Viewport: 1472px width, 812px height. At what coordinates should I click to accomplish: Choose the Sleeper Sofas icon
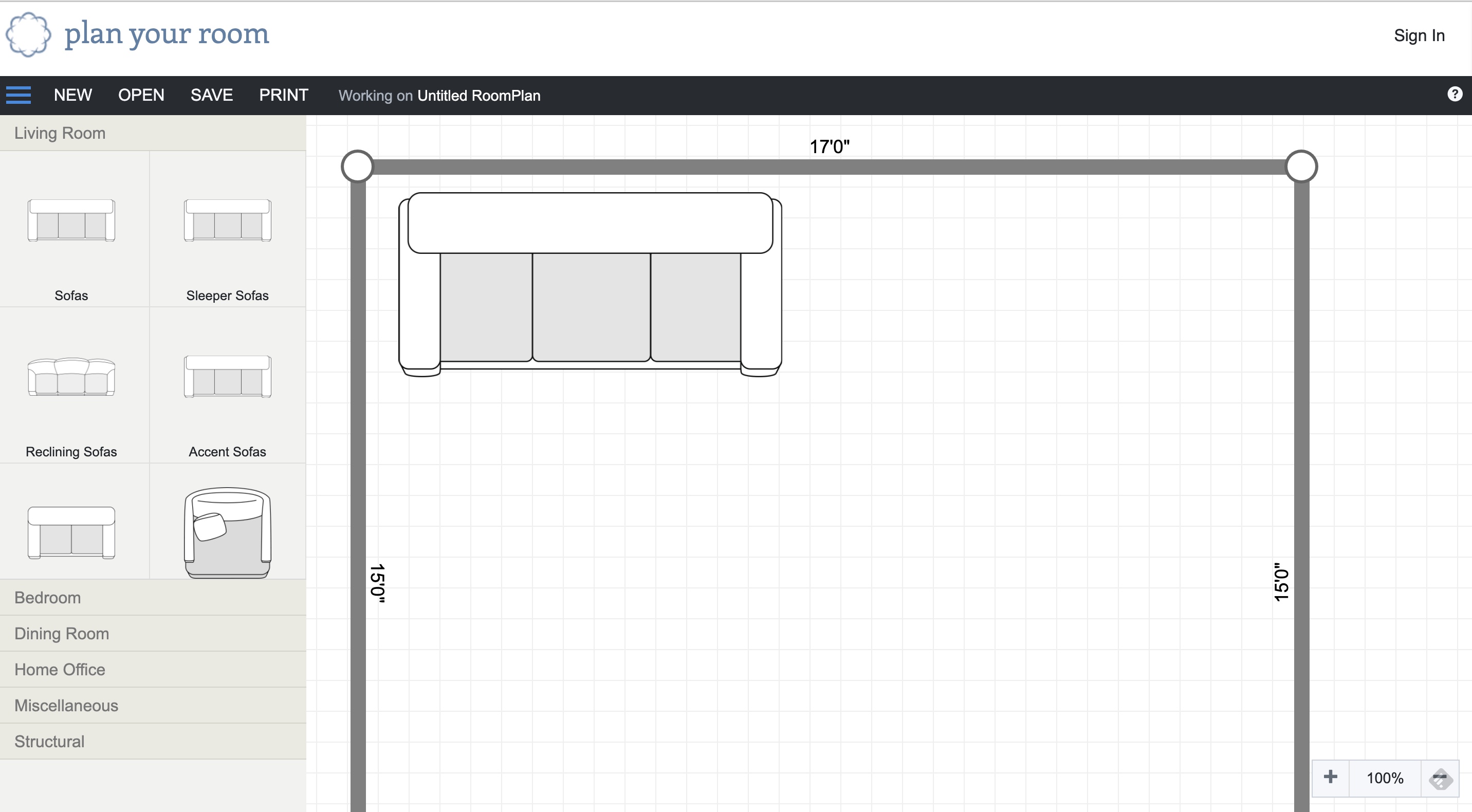227,220
